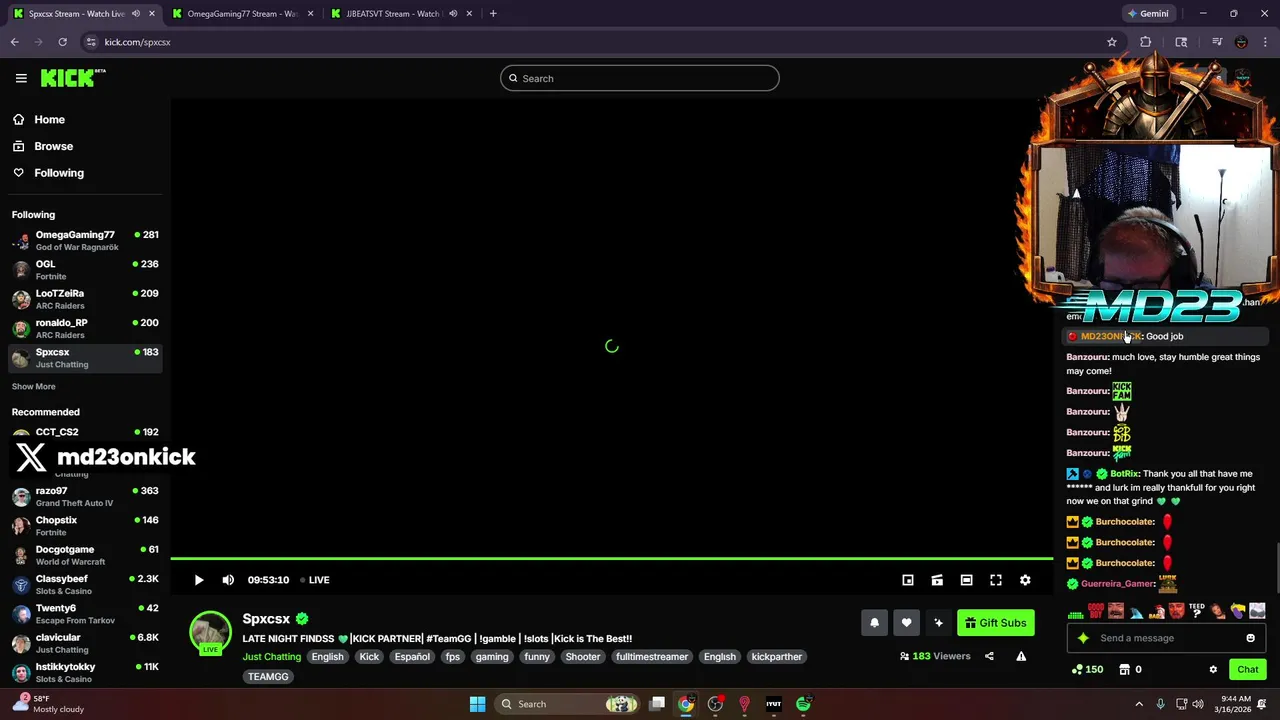1280x720 pixels.
Task: Play the stream video
Action: 198,580
